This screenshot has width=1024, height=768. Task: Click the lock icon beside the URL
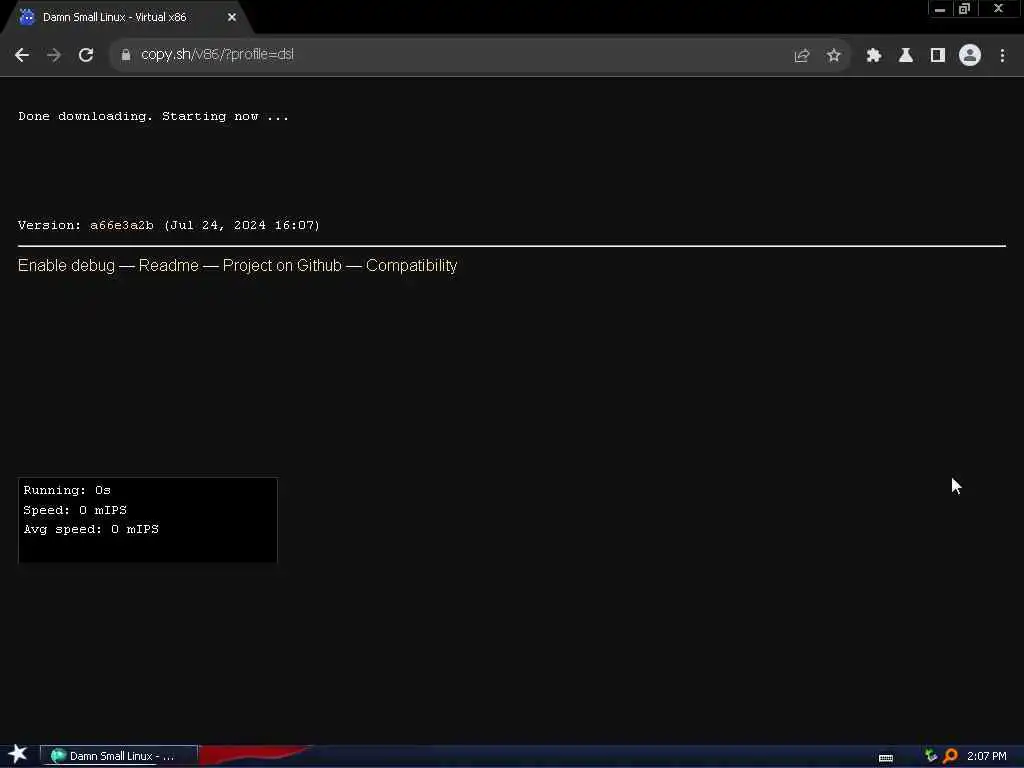point(125,55)
